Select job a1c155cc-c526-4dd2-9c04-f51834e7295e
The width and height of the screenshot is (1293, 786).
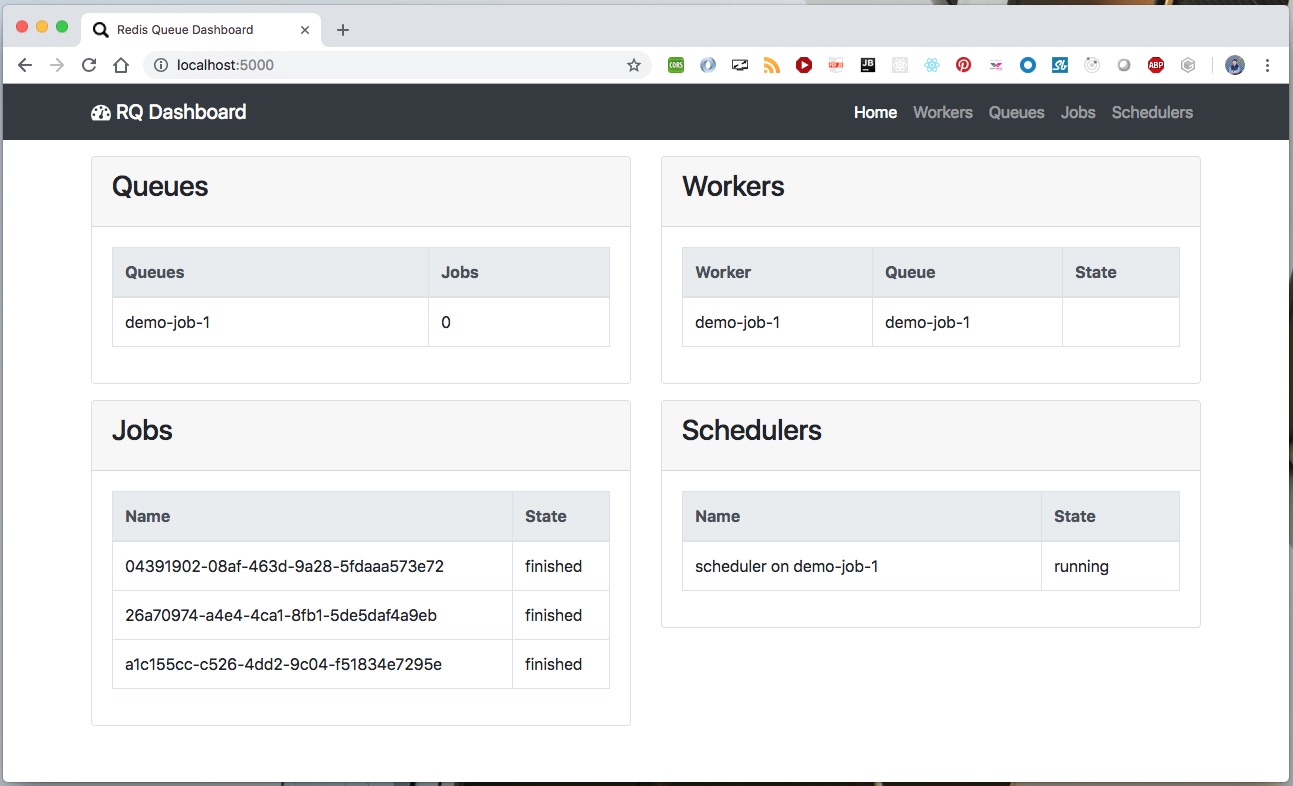[x=283, y=664]
